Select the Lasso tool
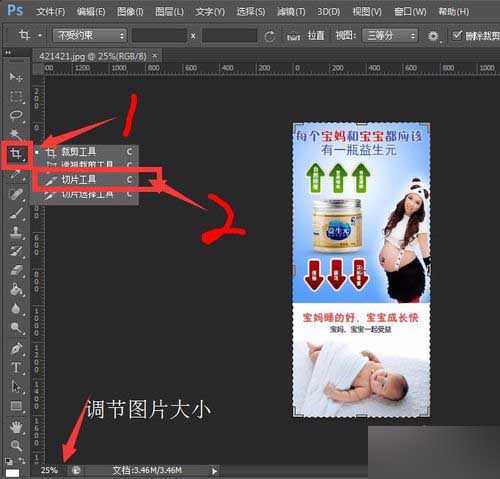The height and width of the screenshot is (479, 500). [x=16, y=115]
